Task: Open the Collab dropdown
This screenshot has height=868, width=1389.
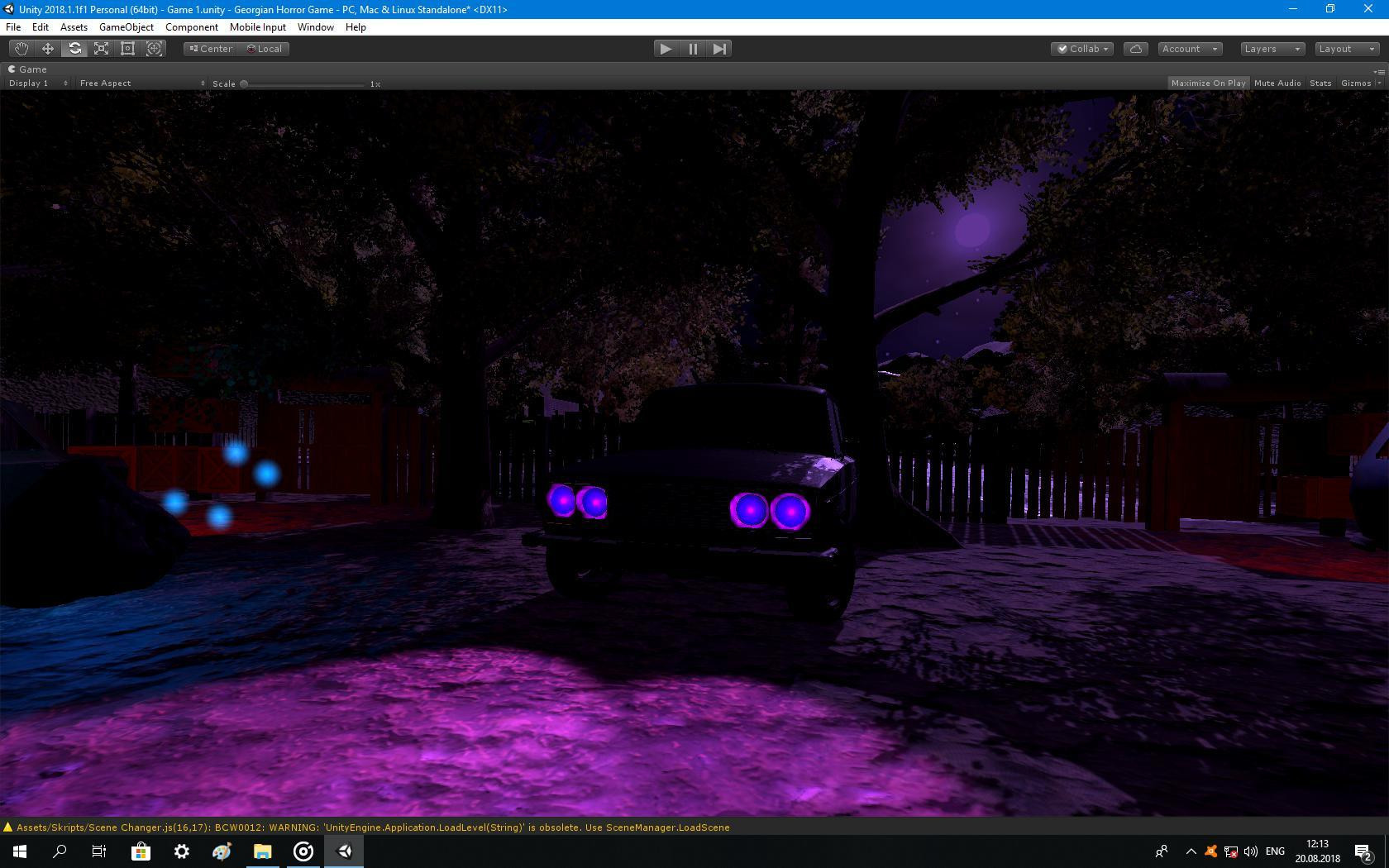Action: 1082,49
